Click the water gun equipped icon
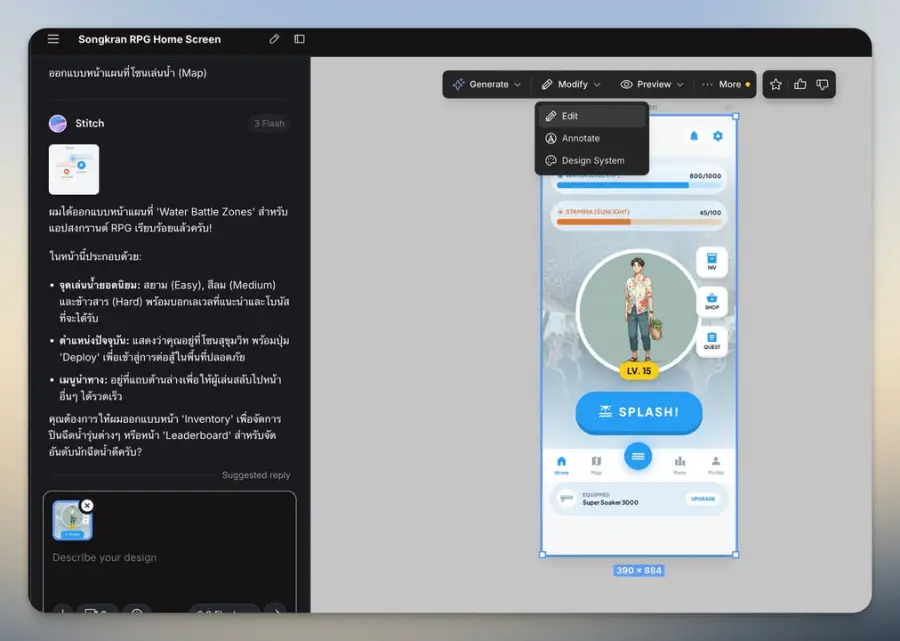 567,498
